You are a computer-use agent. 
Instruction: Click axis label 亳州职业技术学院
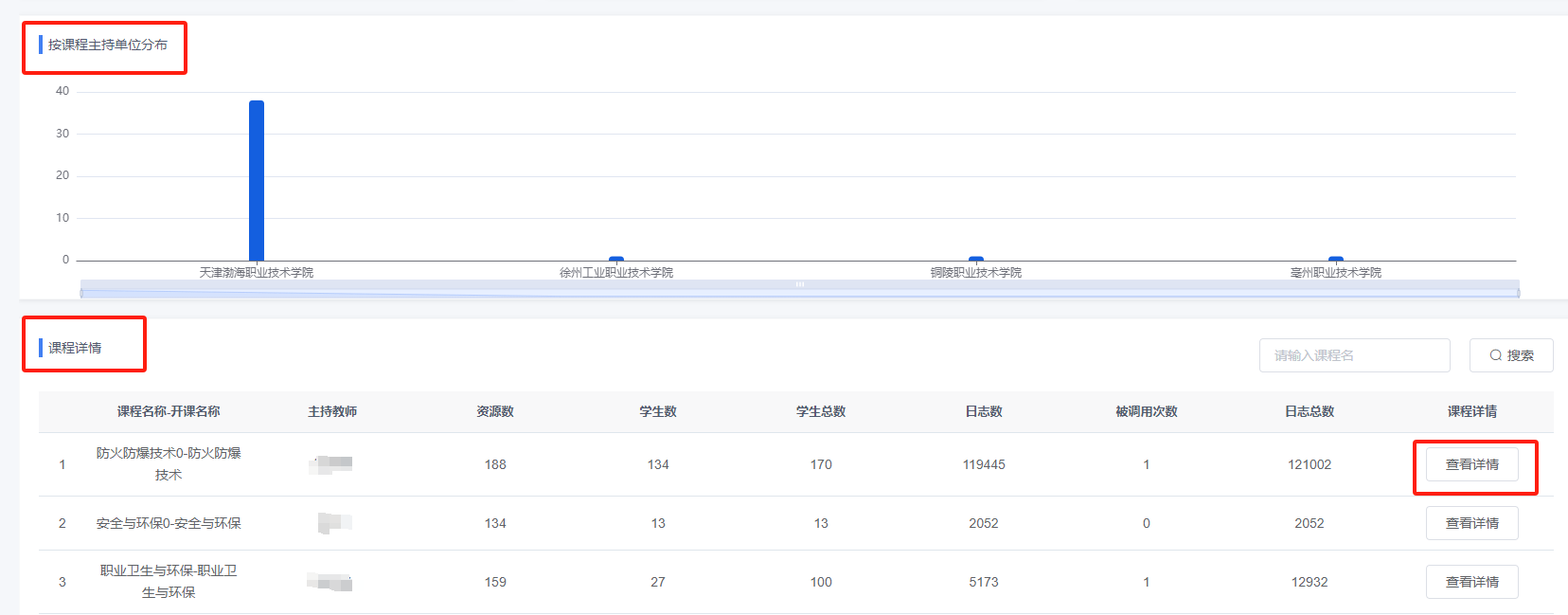tap(1336, 272)
